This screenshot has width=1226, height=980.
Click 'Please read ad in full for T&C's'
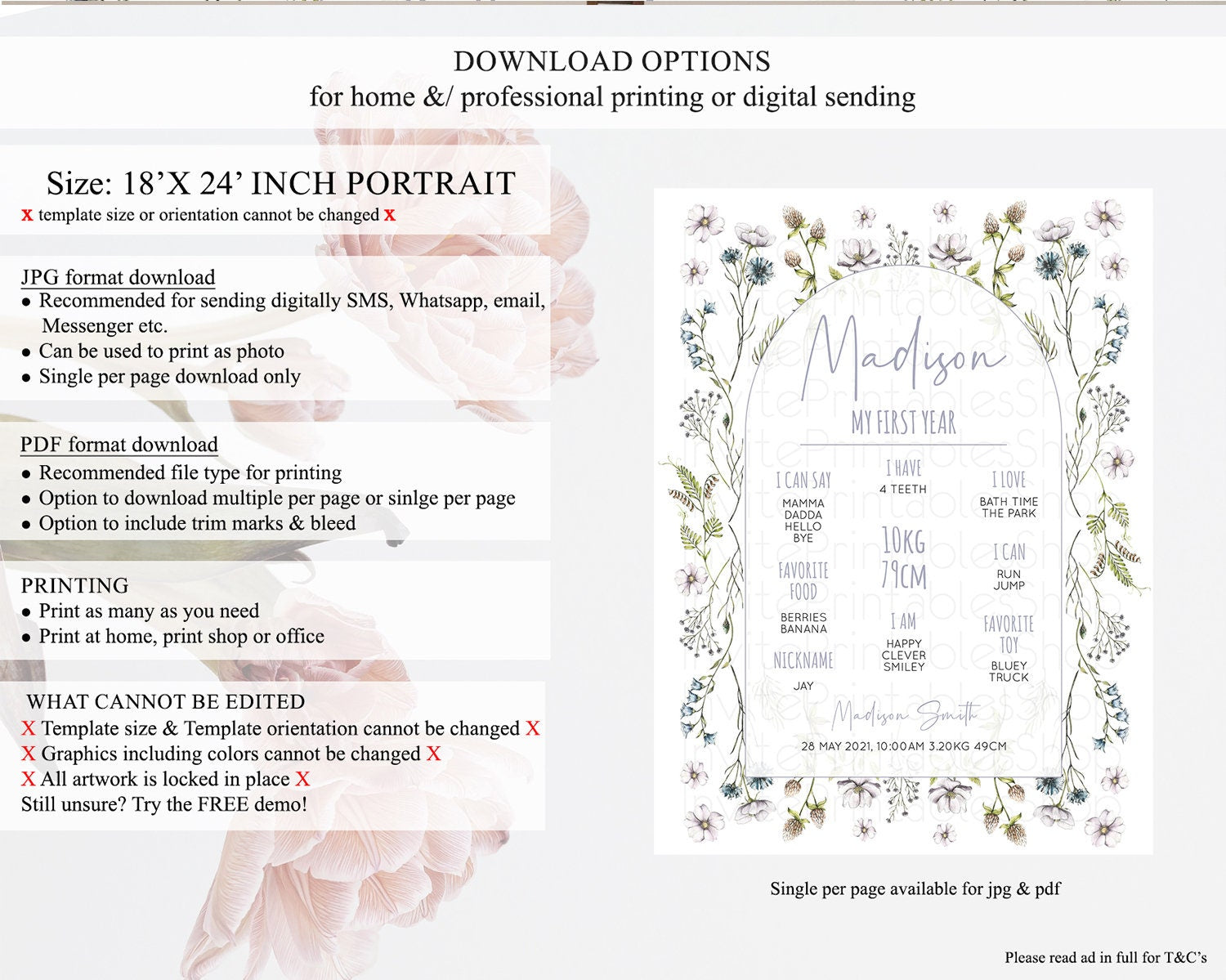1105,957
